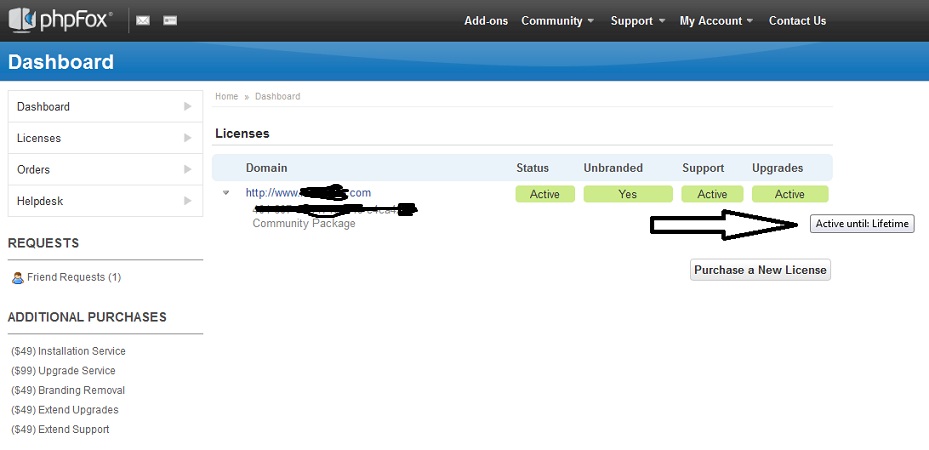Click the arrow beside Licenses sidebar item
The height and width of the screenshot is (450, 929).
[188, 138]
